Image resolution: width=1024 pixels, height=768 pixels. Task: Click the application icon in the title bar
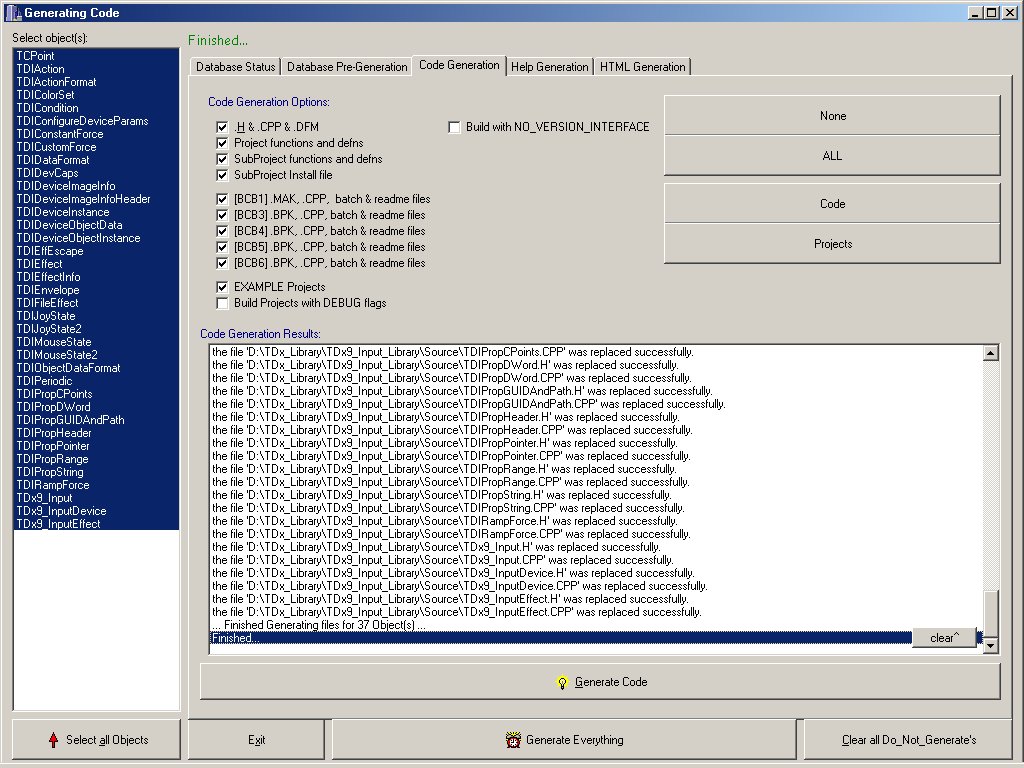pyautogui.click(x=12, y=12)
